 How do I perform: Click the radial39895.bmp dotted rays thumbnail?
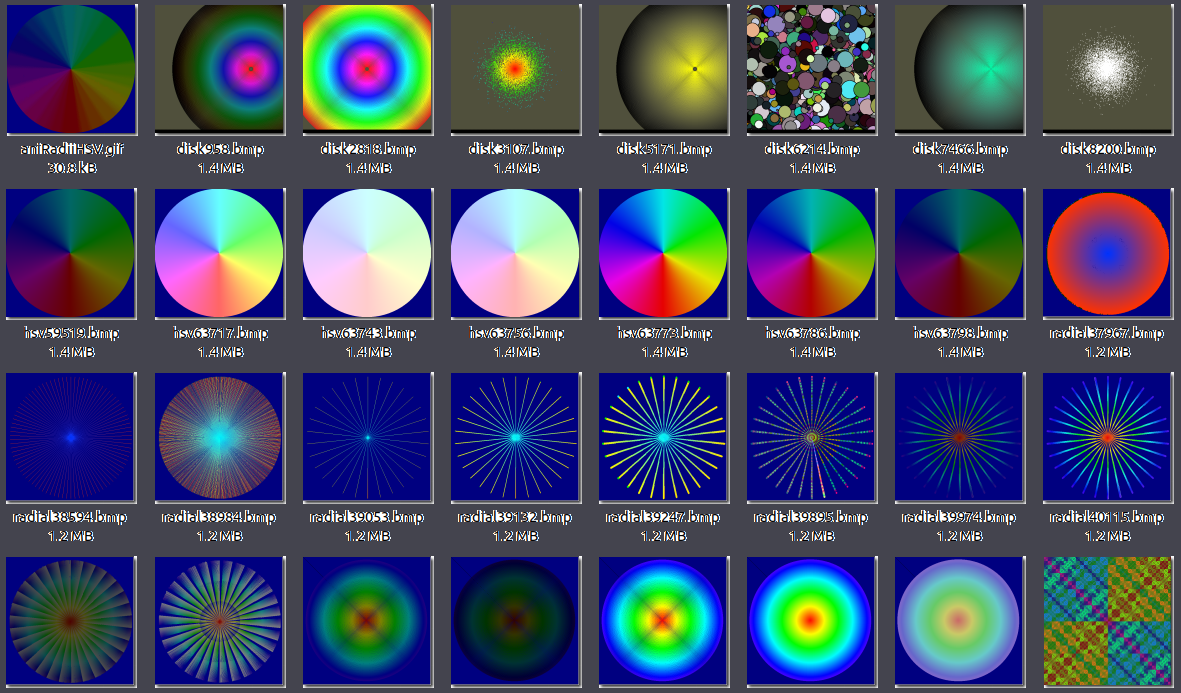[x=810, y=437]
